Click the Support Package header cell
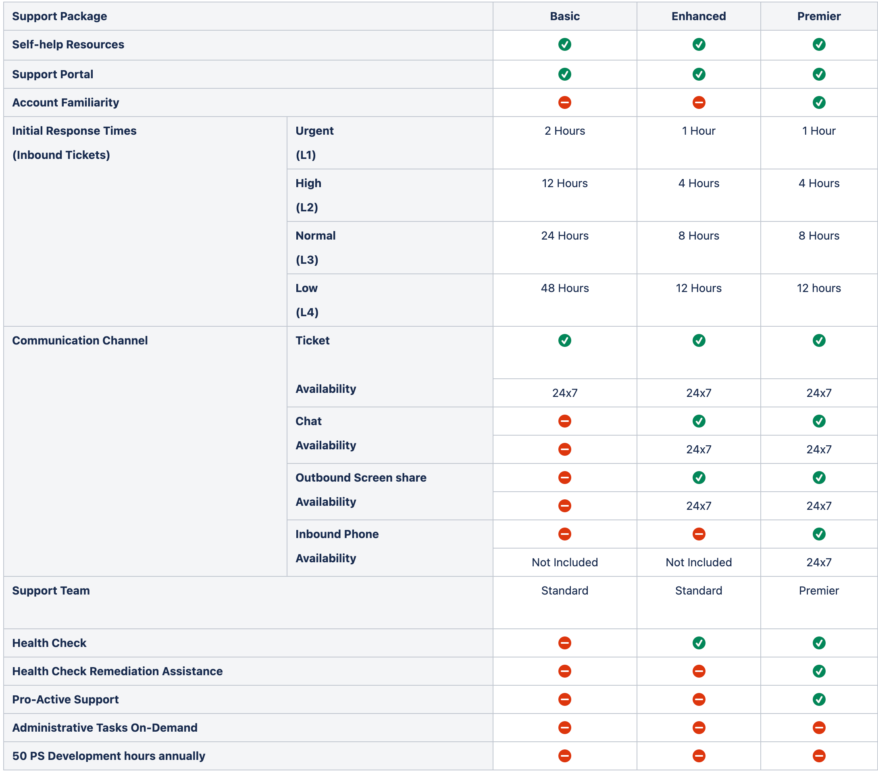Screen dimensions: 878x772 pyautogui.click(x=60, y=16)
